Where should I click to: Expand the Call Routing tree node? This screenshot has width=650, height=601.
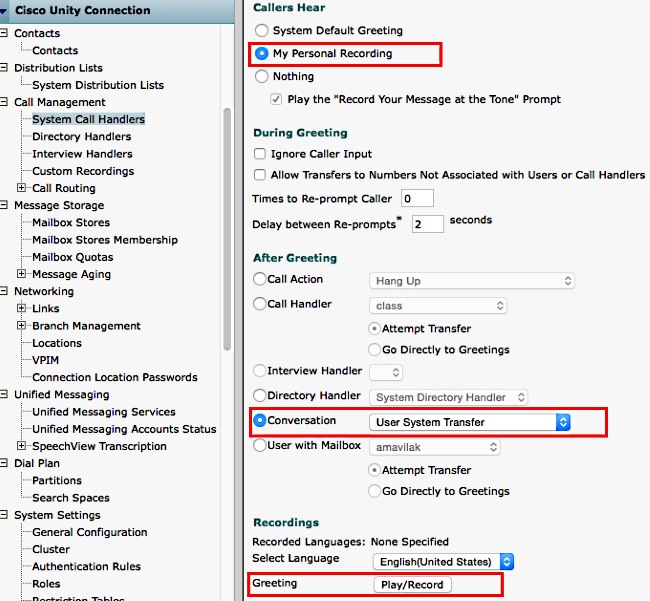tap(22, 188)
